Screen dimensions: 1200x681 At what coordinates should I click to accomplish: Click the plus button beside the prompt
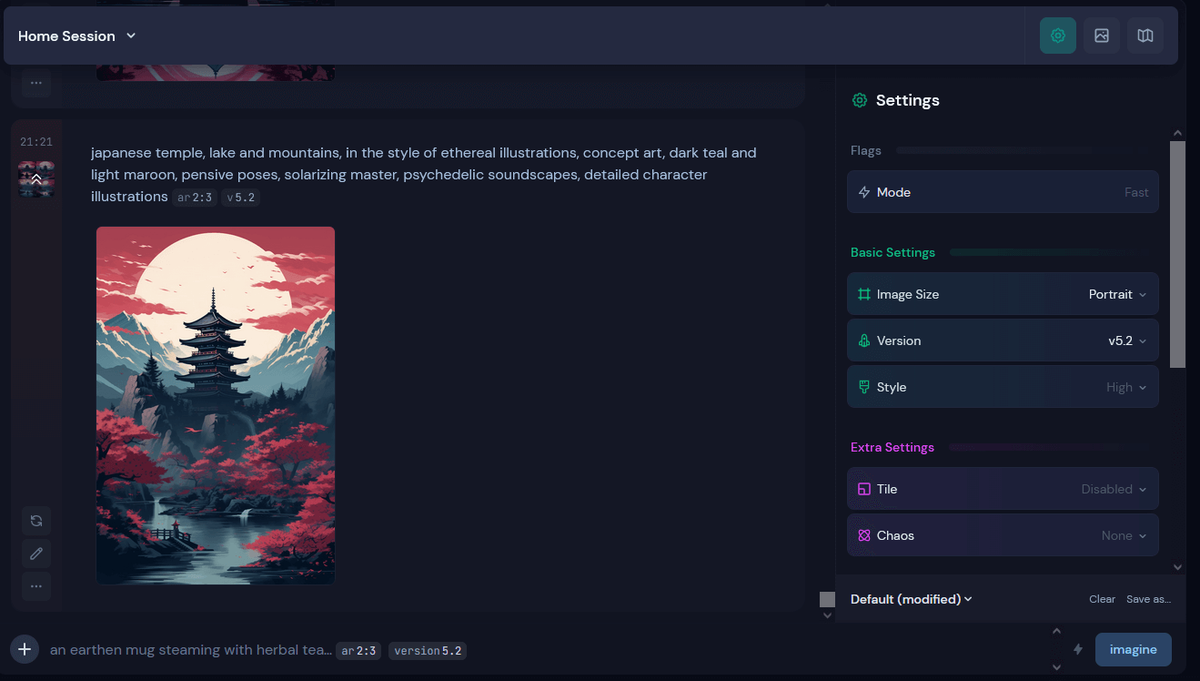point(24,649)
